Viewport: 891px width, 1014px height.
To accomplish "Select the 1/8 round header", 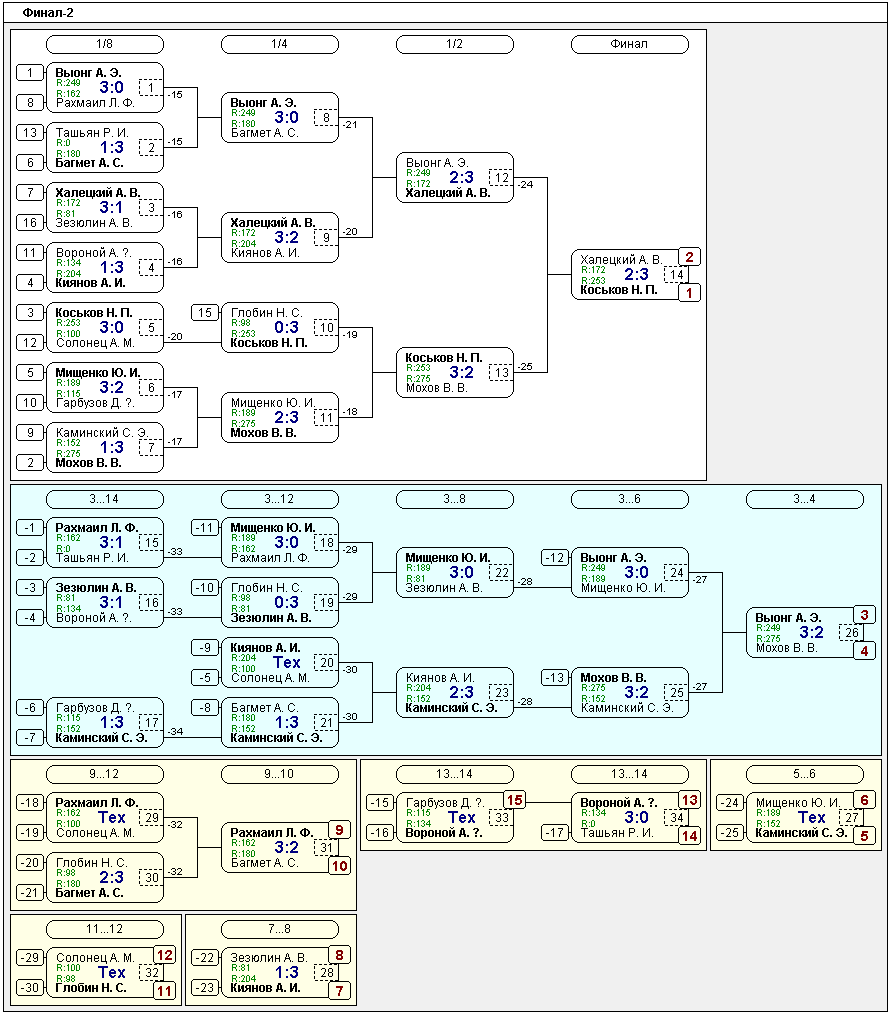I will coord(105,44).
